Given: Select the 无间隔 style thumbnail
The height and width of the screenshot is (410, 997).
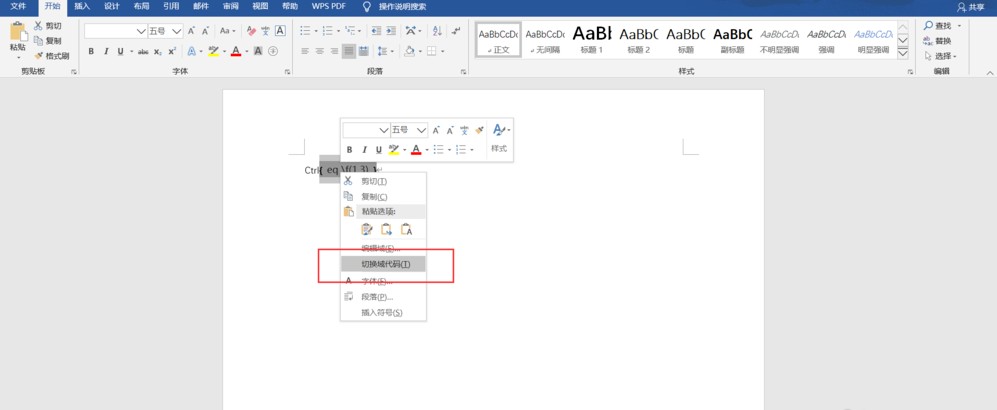Looking at the screenshot, I should pyautogui.click(x=545, y=39).
